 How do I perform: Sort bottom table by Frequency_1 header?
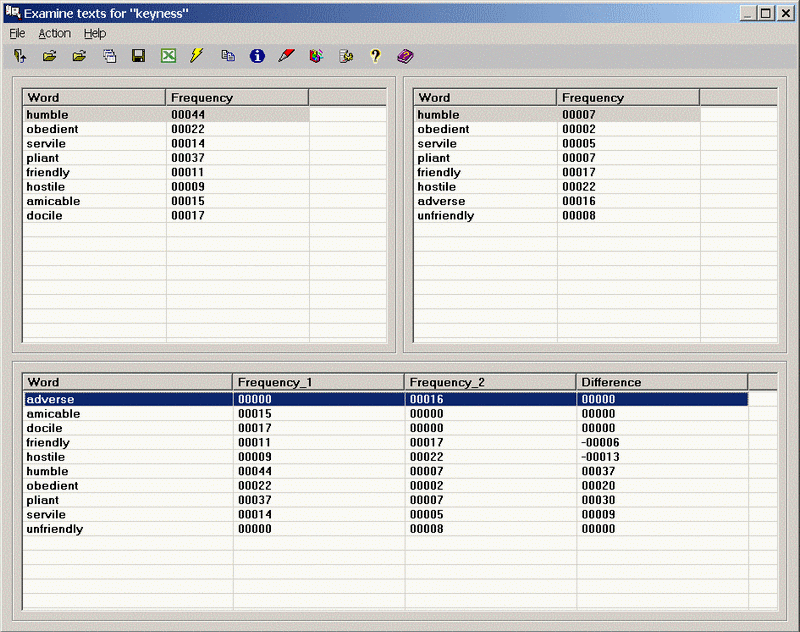pos(318,382)
